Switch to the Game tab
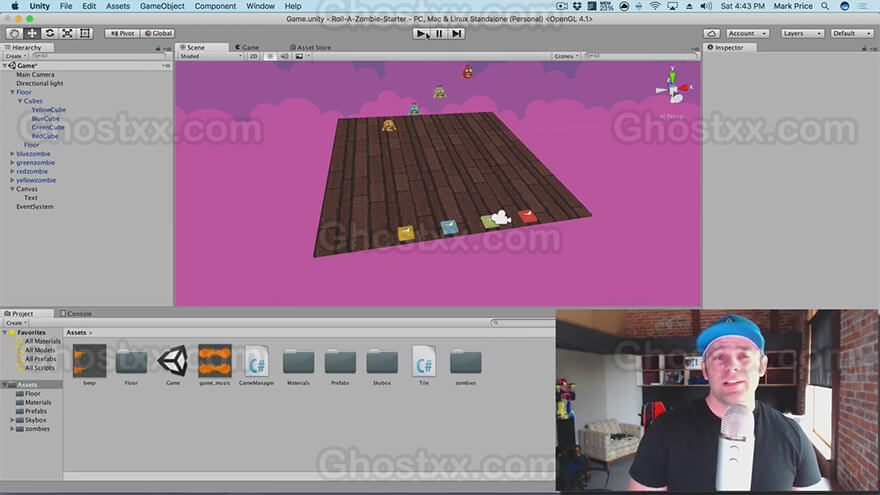The height and width of the screenshot is (495, 880). tap(248, 47)
